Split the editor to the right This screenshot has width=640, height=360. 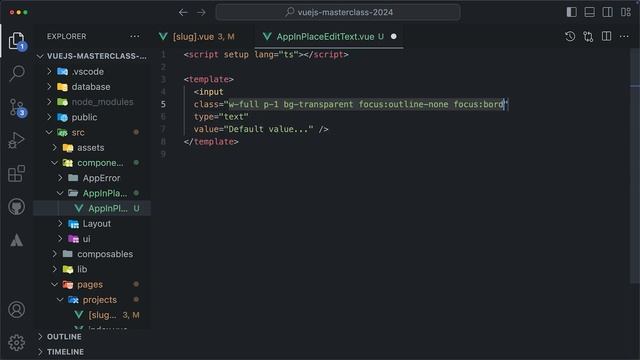tap(607, 36)
